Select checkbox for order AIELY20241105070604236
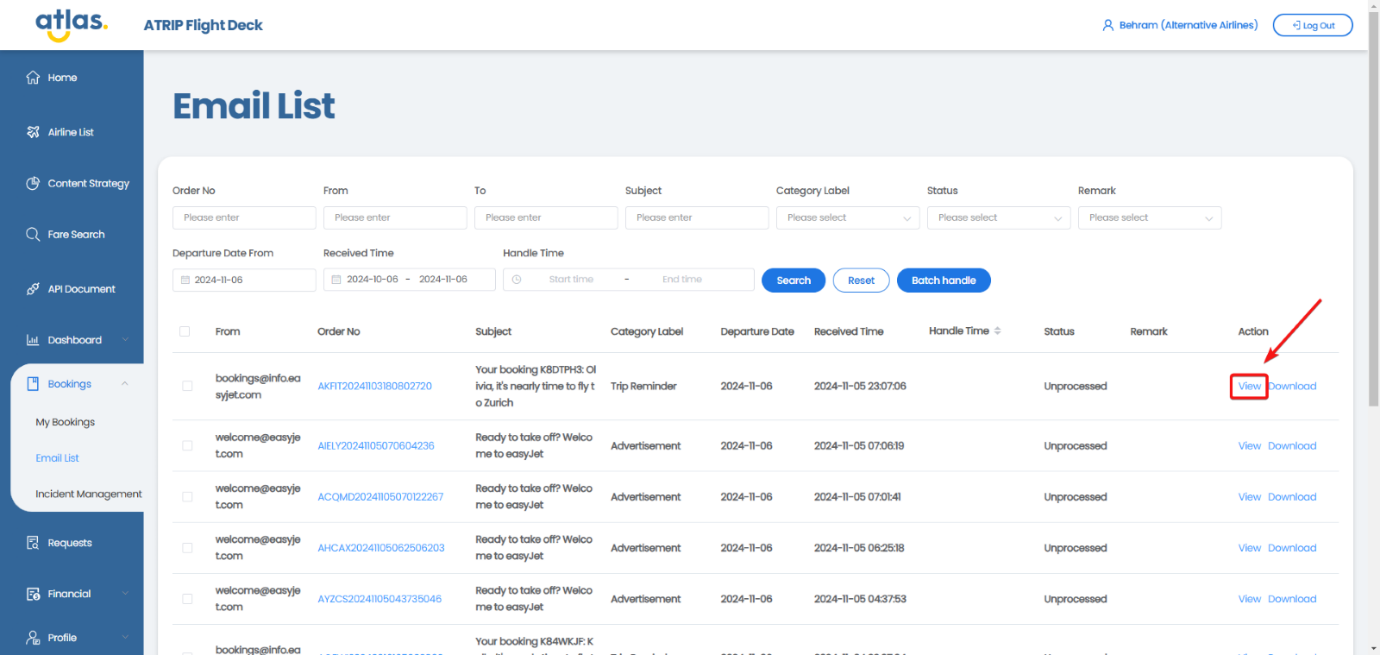 click(187, 446)
